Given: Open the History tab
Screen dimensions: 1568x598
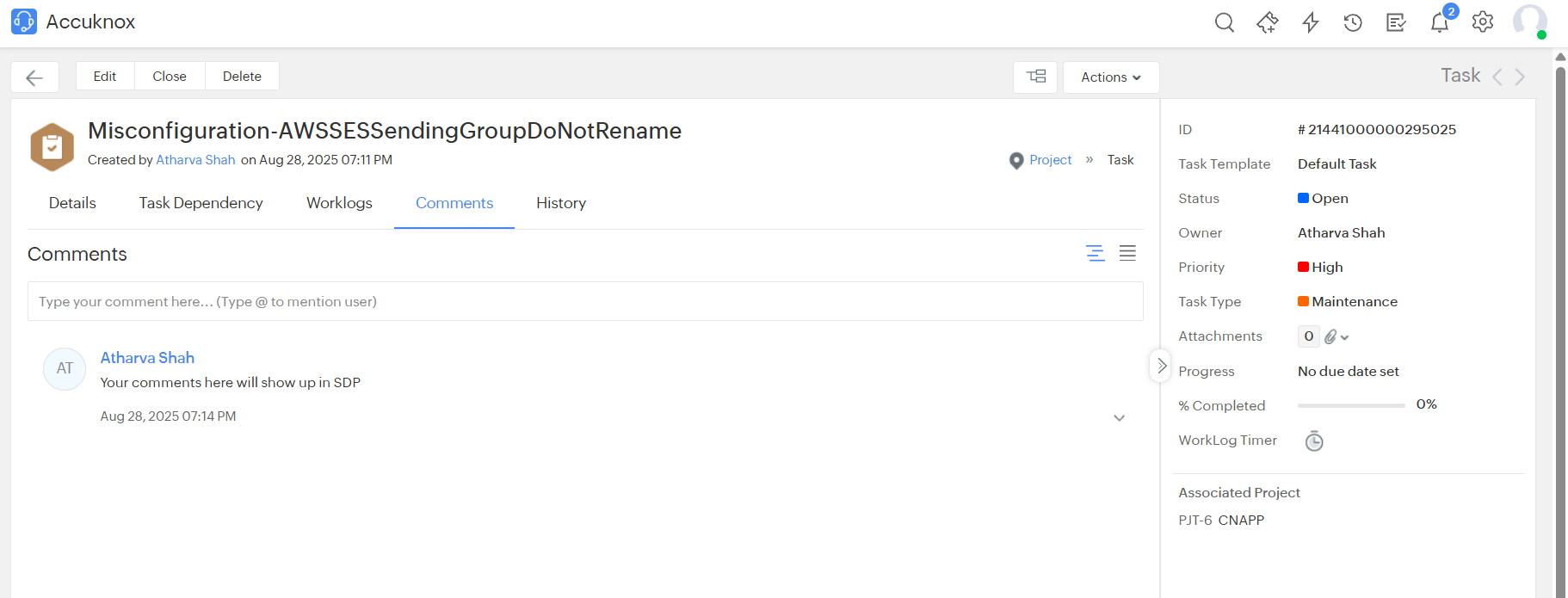Looking at the screenshot, I should [x=560, y=203].
